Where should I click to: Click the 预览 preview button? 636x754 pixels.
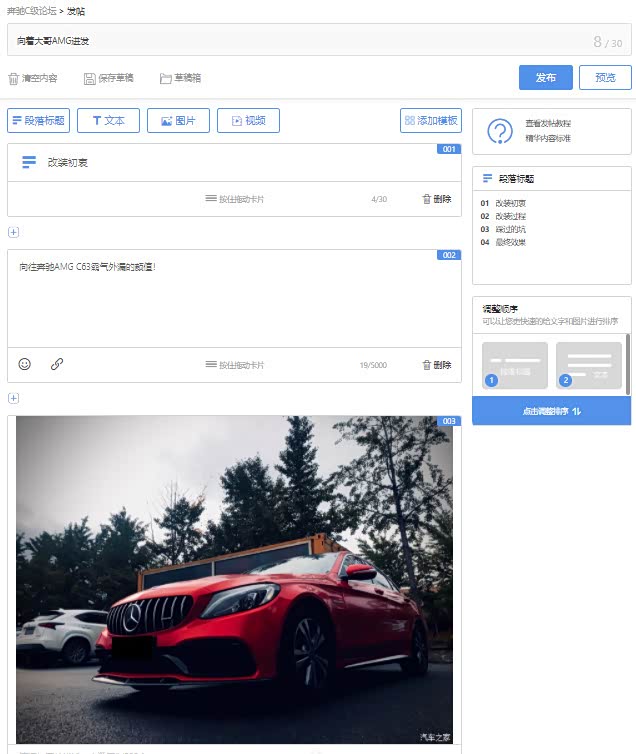(605, 78)
